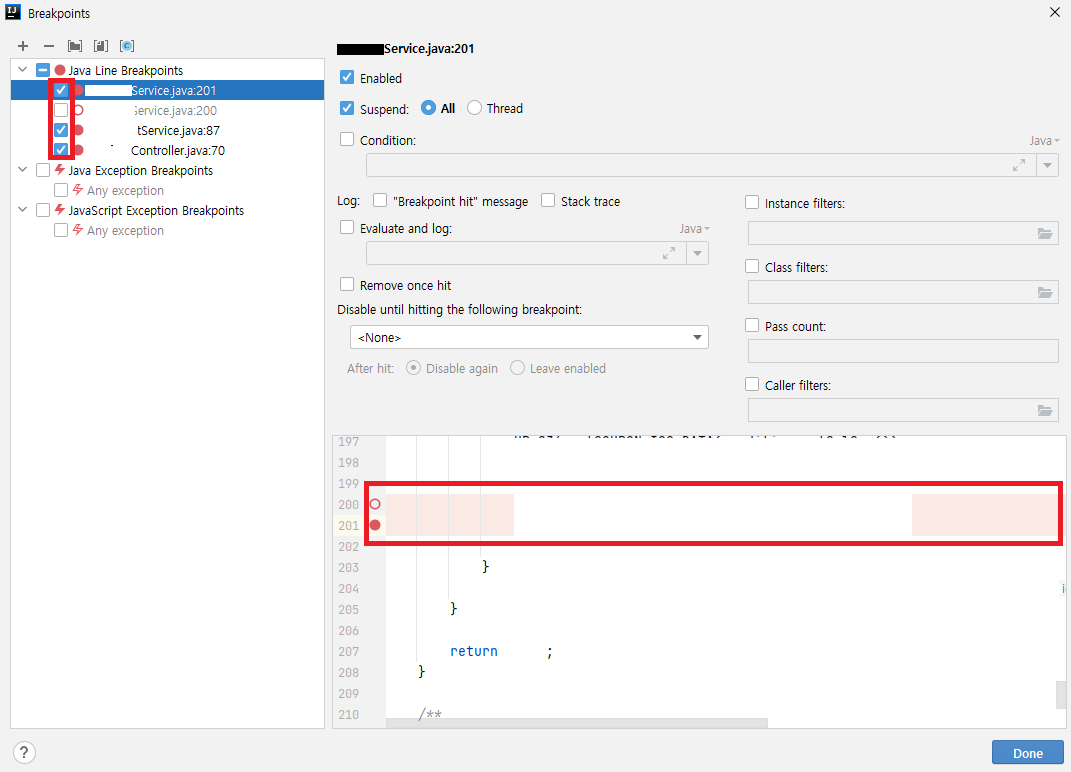Click the Done button
Viewport: 1071px width, 772px height.
pyautogui.click(x=1027, y=753)
